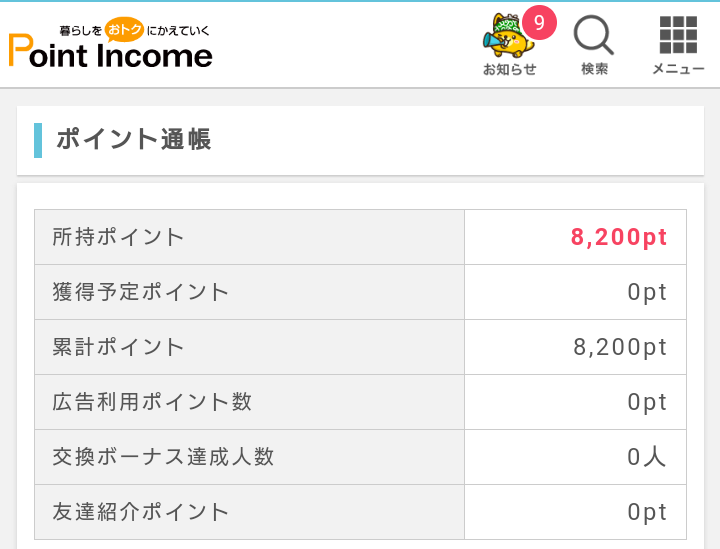Click the メニュー label
720x549 pixels.
(678, 69)
